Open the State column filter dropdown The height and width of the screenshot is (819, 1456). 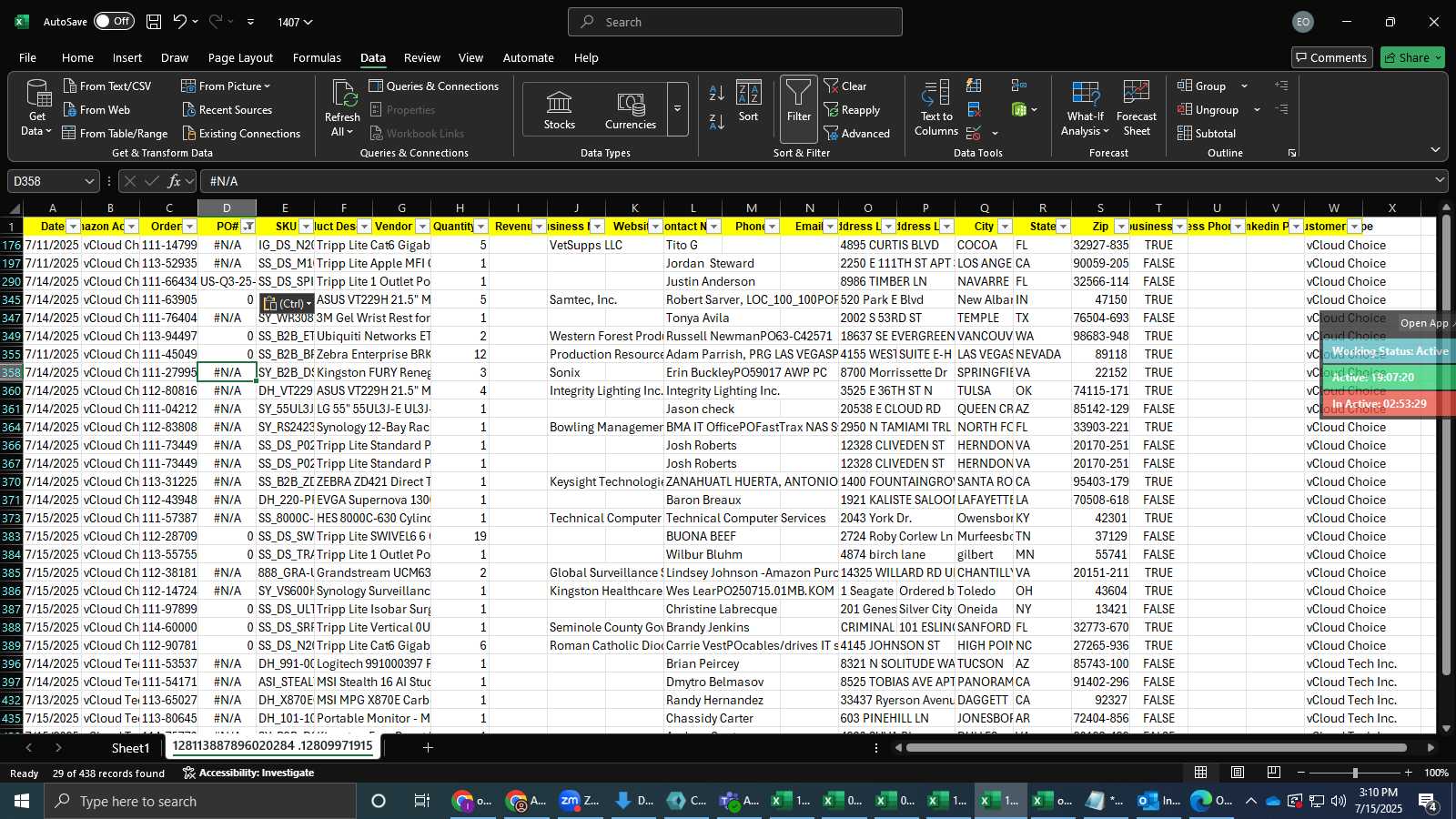click(x=1064, y=227)
